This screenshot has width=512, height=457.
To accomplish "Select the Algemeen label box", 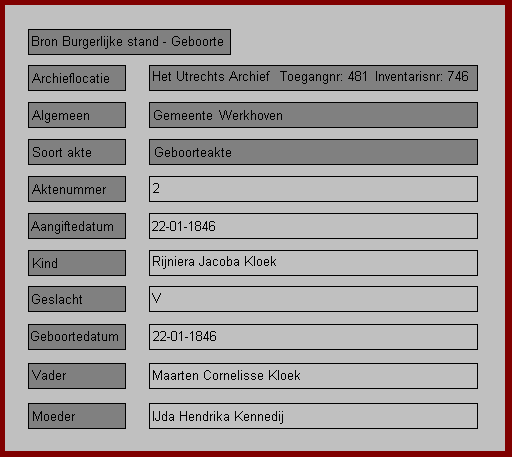I will pyautogui.click(x=77, y=115).
